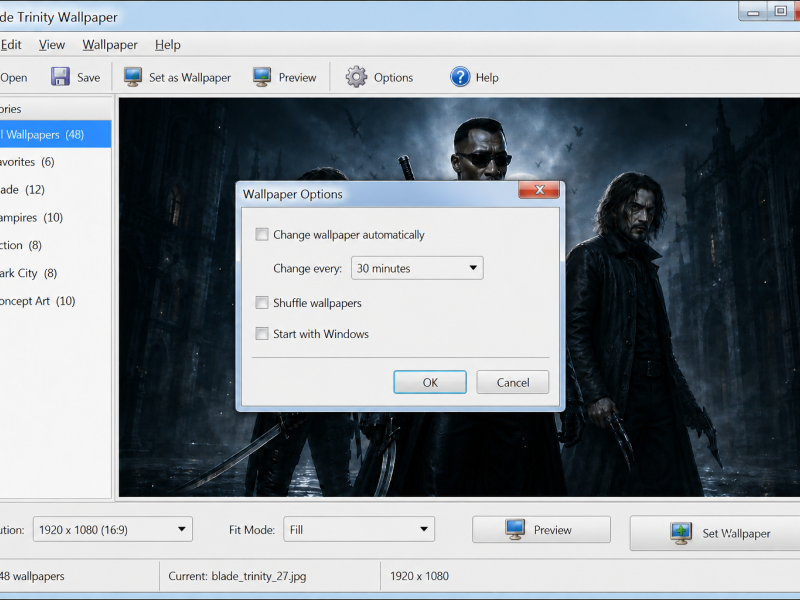
Task: Open the Help menu
Action: (x=167, y=45)
